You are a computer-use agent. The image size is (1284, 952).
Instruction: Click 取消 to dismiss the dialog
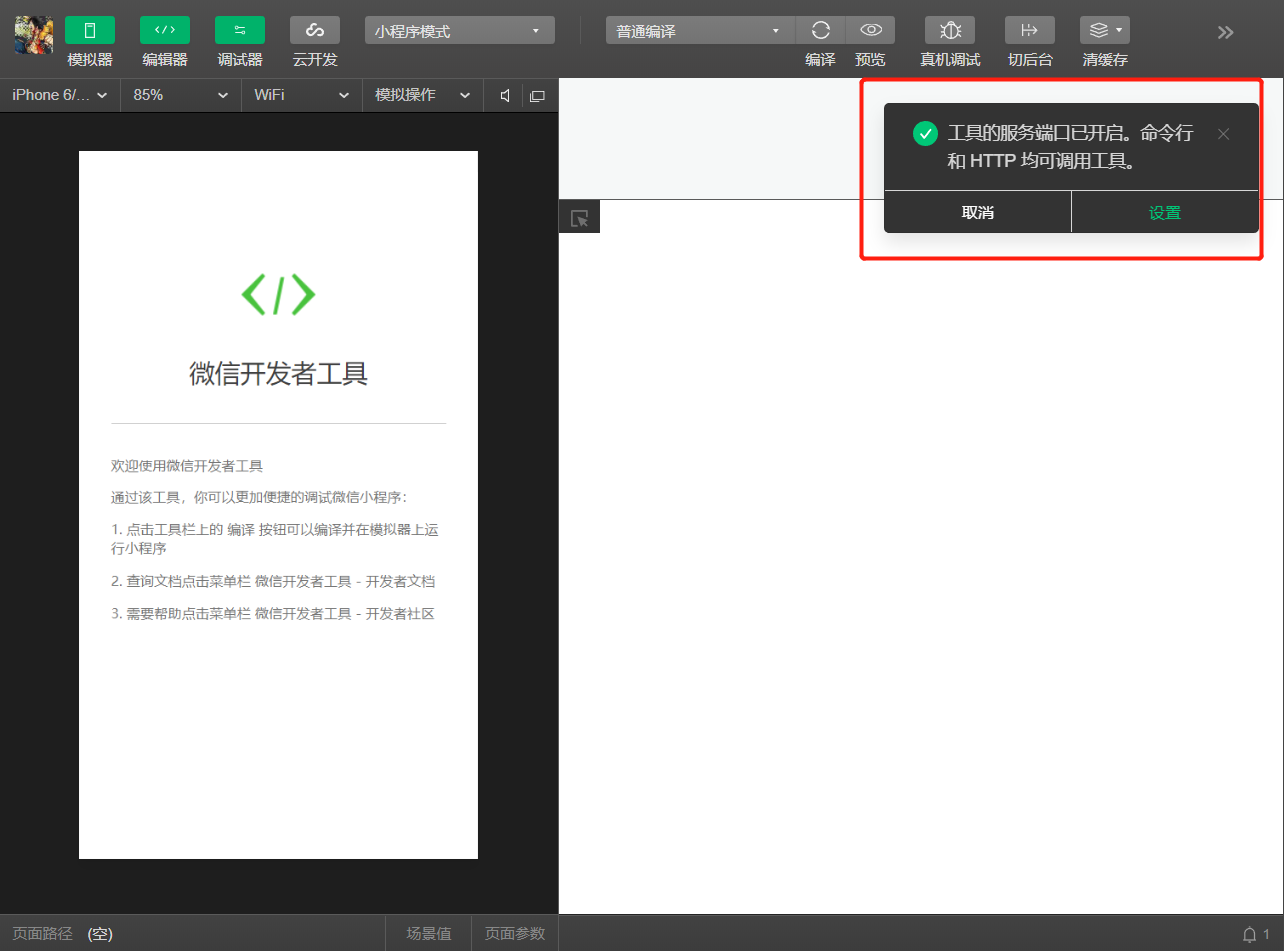[977, 211]
